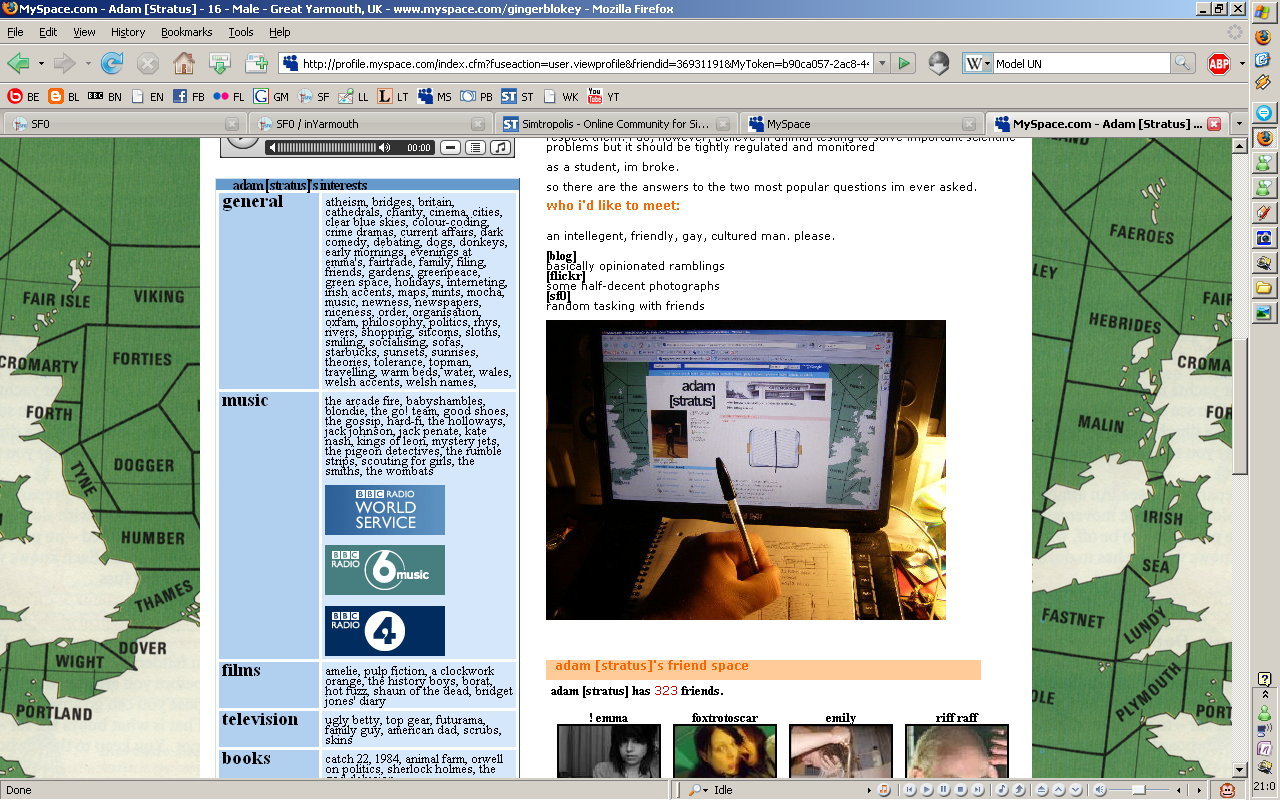Open the Forward button history dropdown arrow
Viewport: 1280px width, 800px height.
point(87,64)
